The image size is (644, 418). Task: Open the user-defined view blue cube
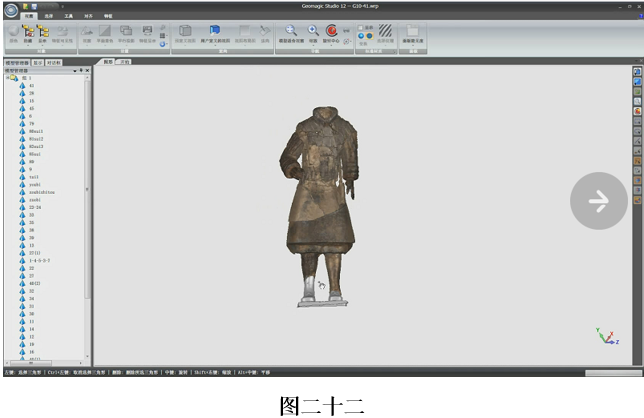[x=215, y=30]
